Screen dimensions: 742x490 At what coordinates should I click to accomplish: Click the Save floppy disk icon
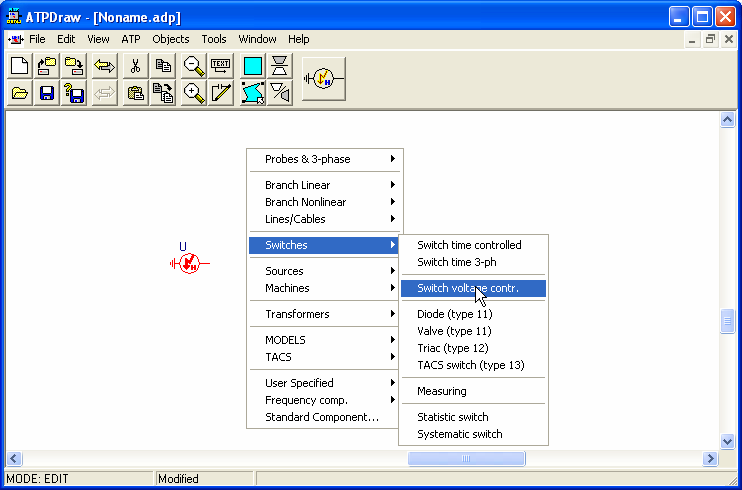tap(47, 93)
